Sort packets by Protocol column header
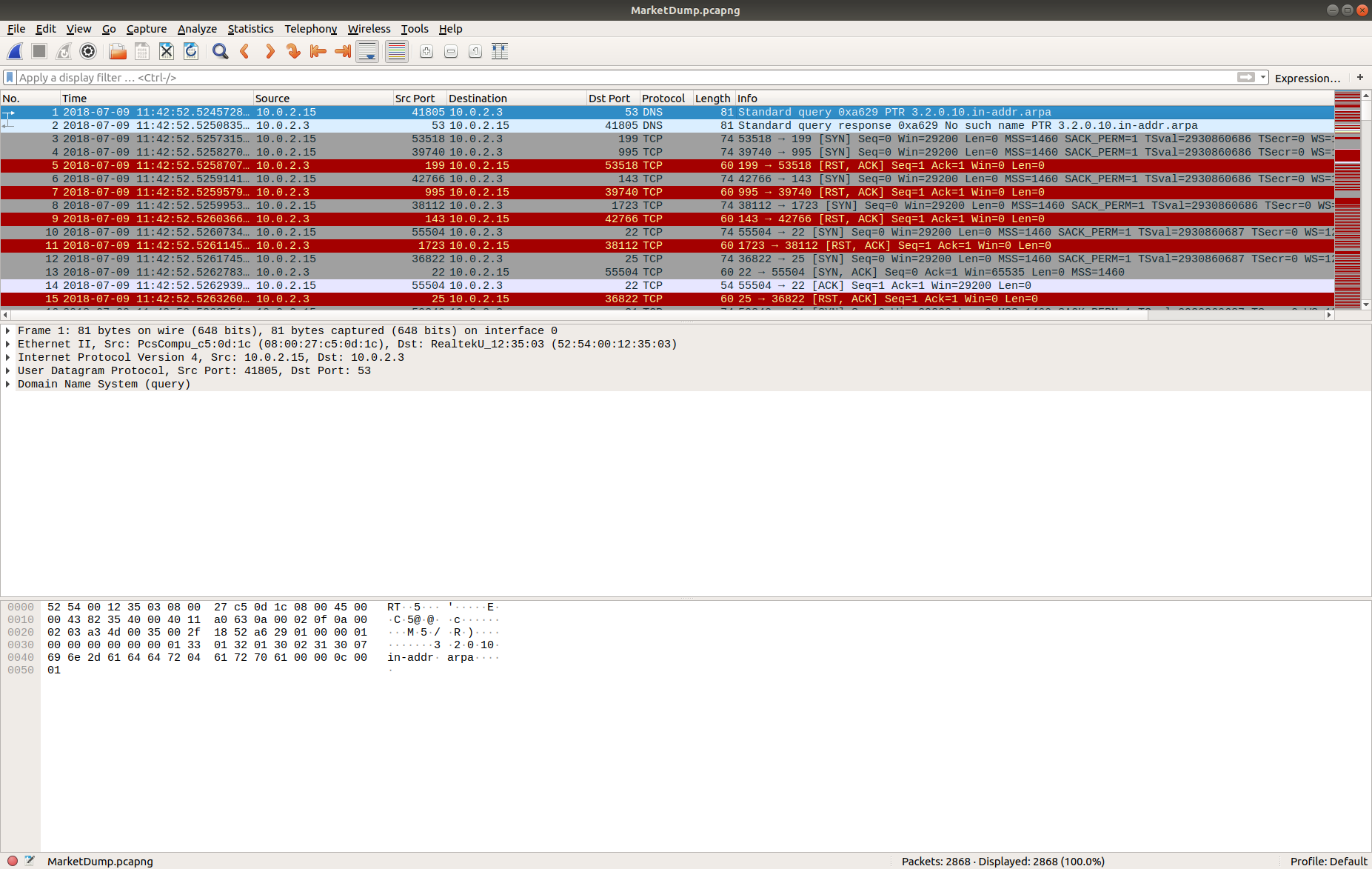The image size is (1372, 869). 663,98
